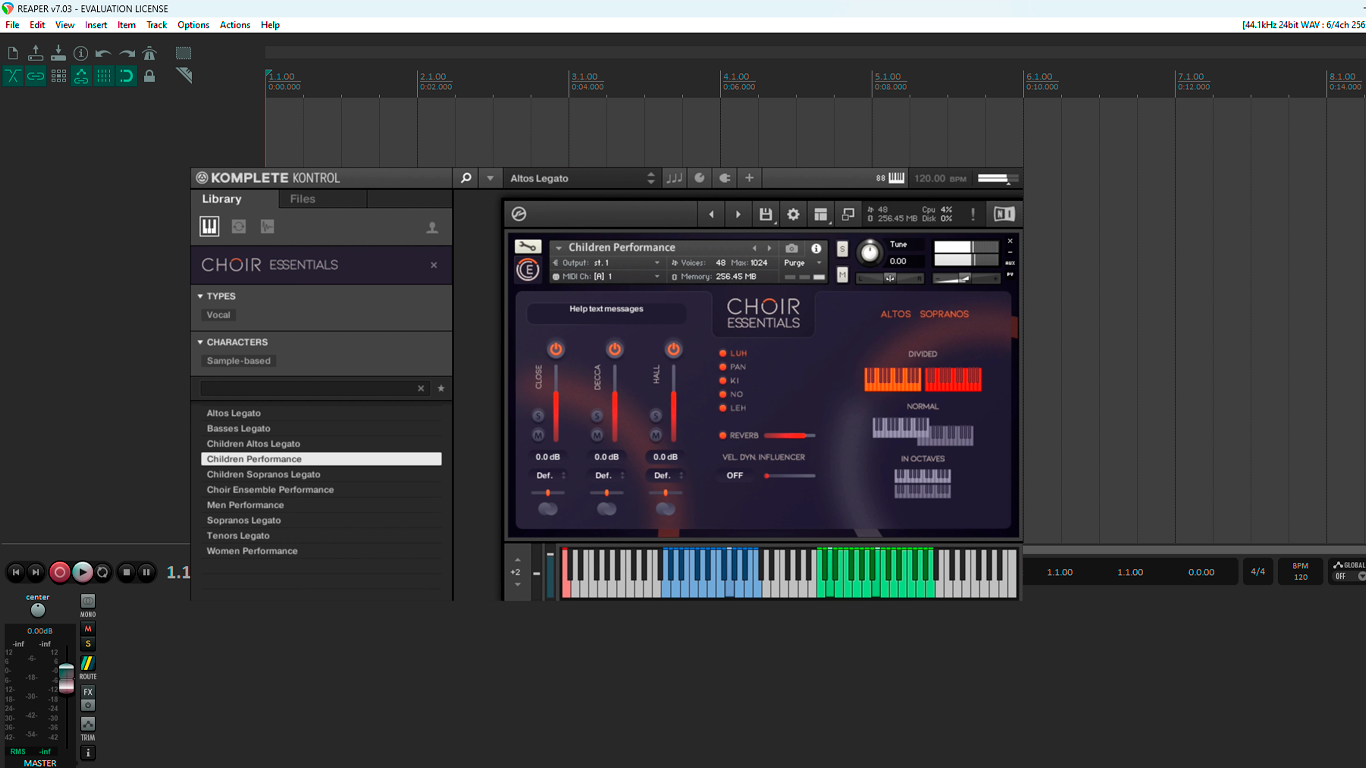Open Project settings info icon in toolbar
The image size is (1366, 768).
pos(81,53)
